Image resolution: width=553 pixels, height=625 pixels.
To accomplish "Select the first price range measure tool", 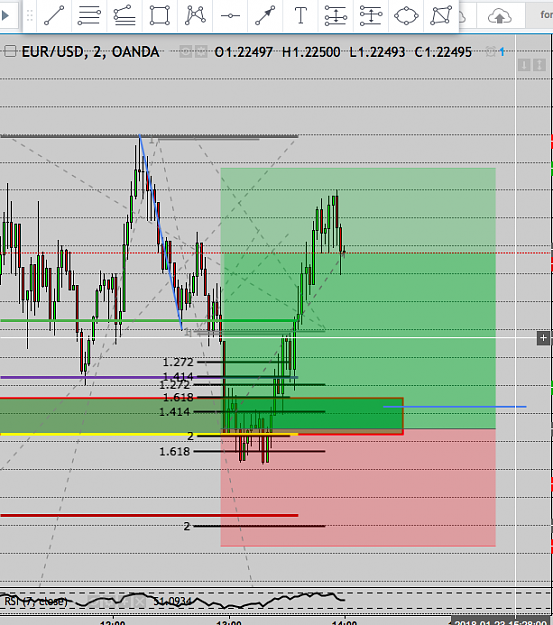I will click(336, 16).
